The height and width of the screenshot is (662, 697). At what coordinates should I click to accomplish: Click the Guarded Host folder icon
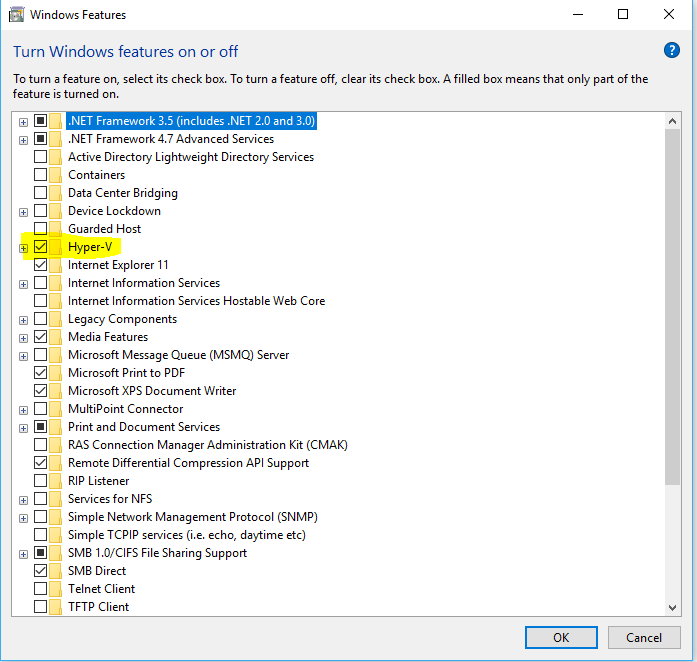point(56,229)
